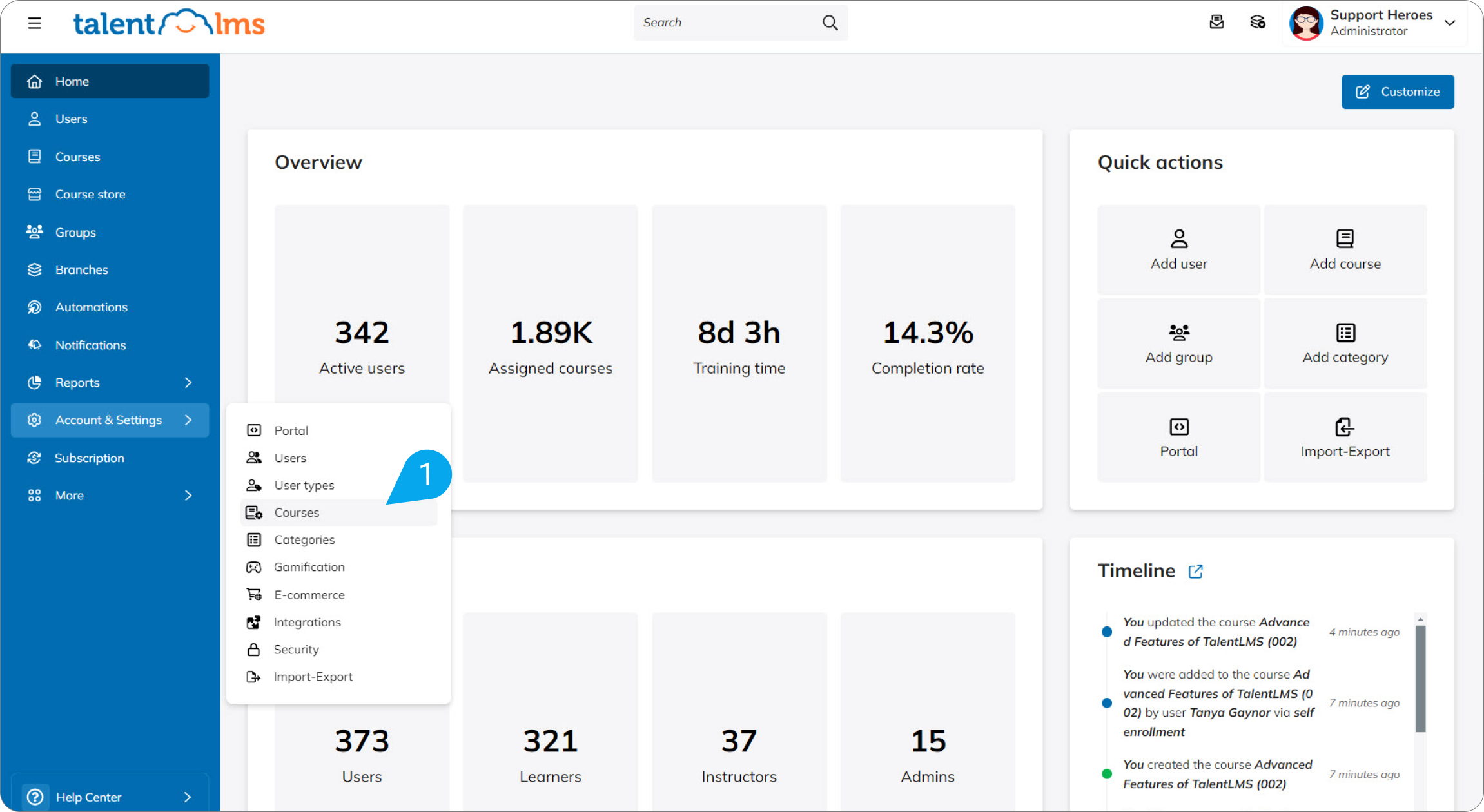The width and height of the screenshot is (1484, 812).
Task: Click the Timeline scrollbar thumb
Action: coord(1420,679)
